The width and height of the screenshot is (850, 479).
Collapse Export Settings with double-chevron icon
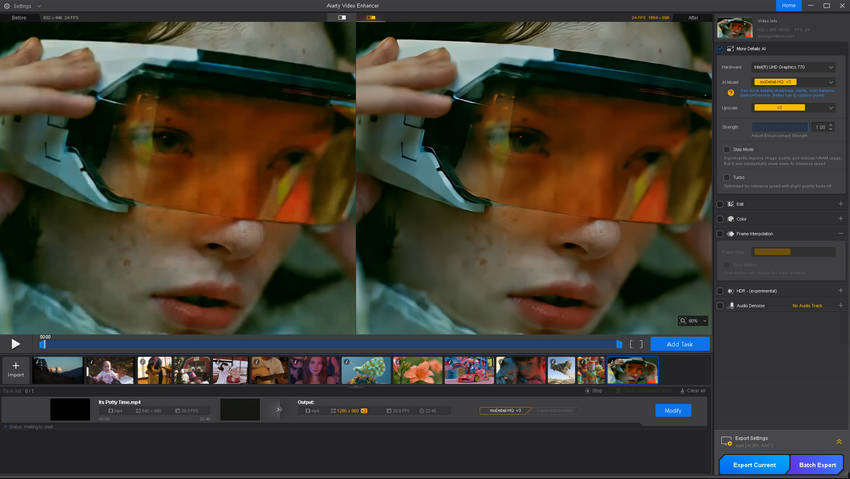coord(839,442)
